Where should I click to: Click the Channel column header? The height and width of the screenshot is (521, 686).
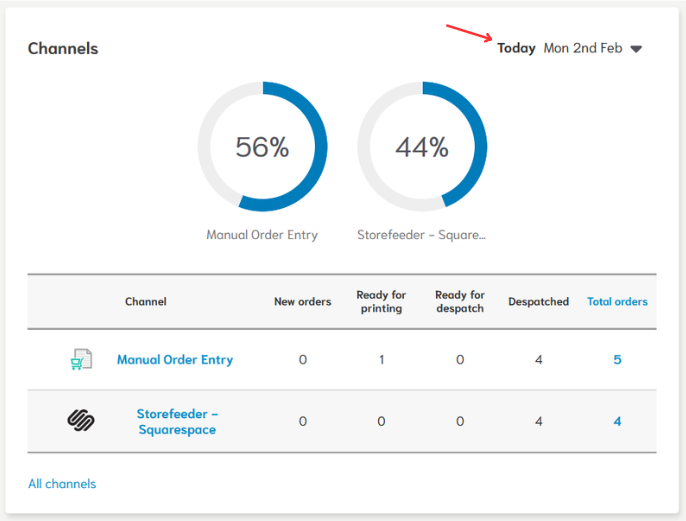pyautogui.click(x=146, y=301)
